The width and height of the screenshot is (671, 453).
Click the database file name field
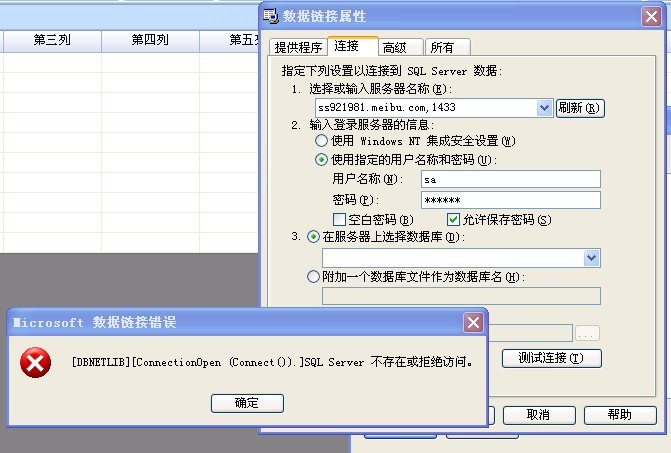pyautogui.click(x=461, y=296)
